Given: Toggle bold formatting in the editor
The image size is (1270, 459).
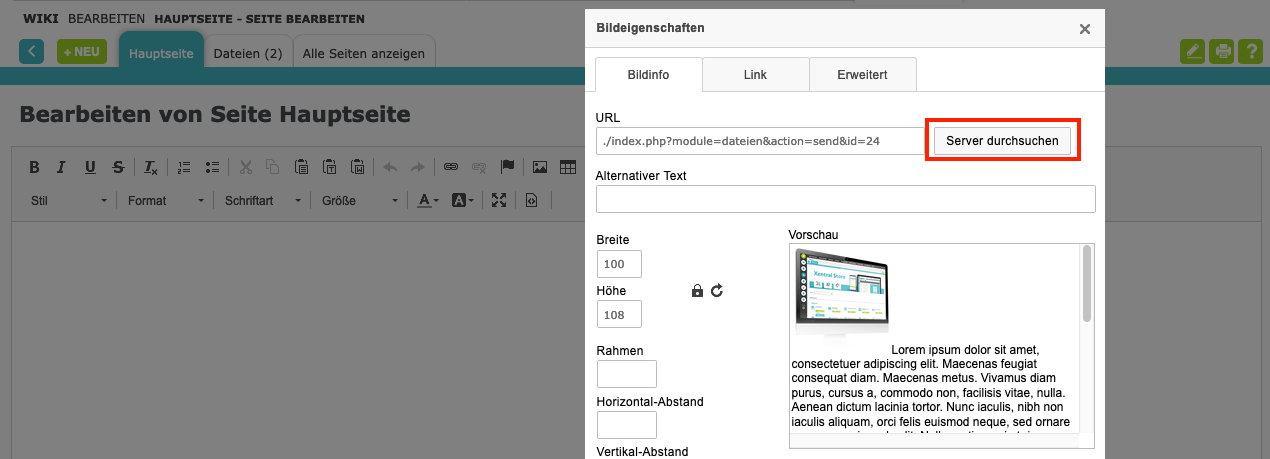Looking at the screenshot, I should [x=34, y=167].
